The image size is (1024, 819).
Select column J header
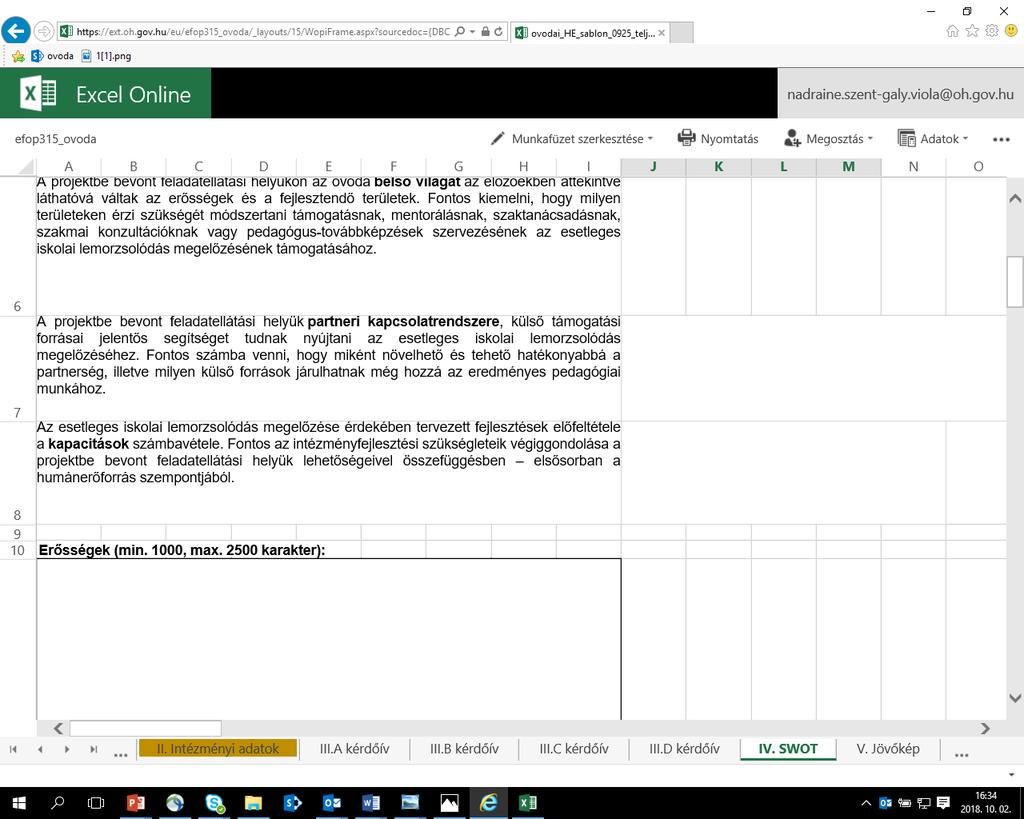pos(653,167)
